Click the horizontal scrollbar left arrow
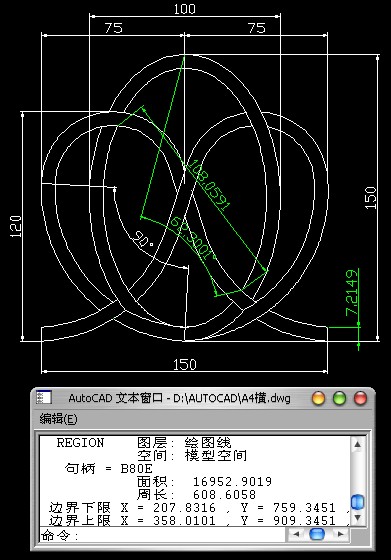Screen dimensions: 391x560 295,534
